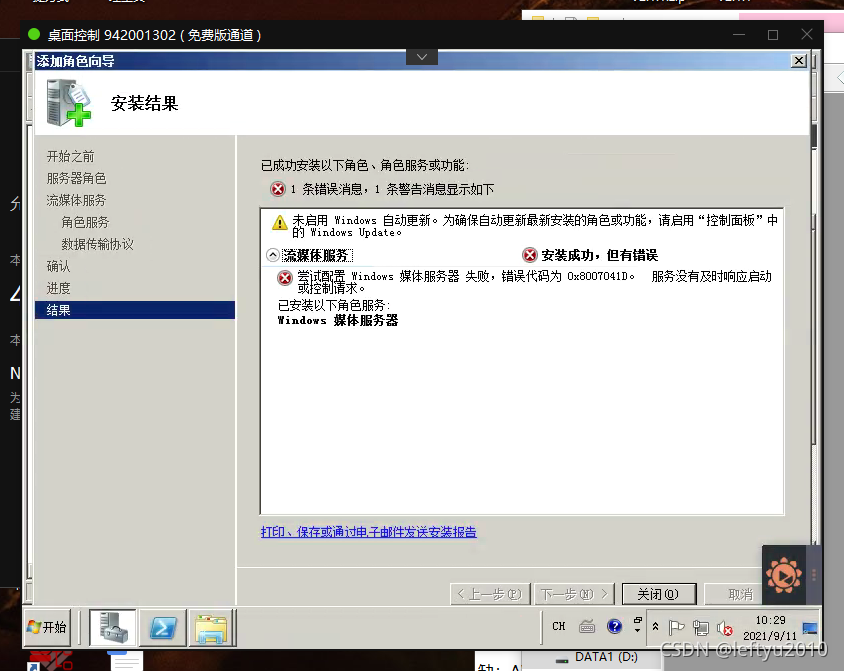Click the Windows 媒体服务器 bold text
844x671 pixels.
point(338,320)
